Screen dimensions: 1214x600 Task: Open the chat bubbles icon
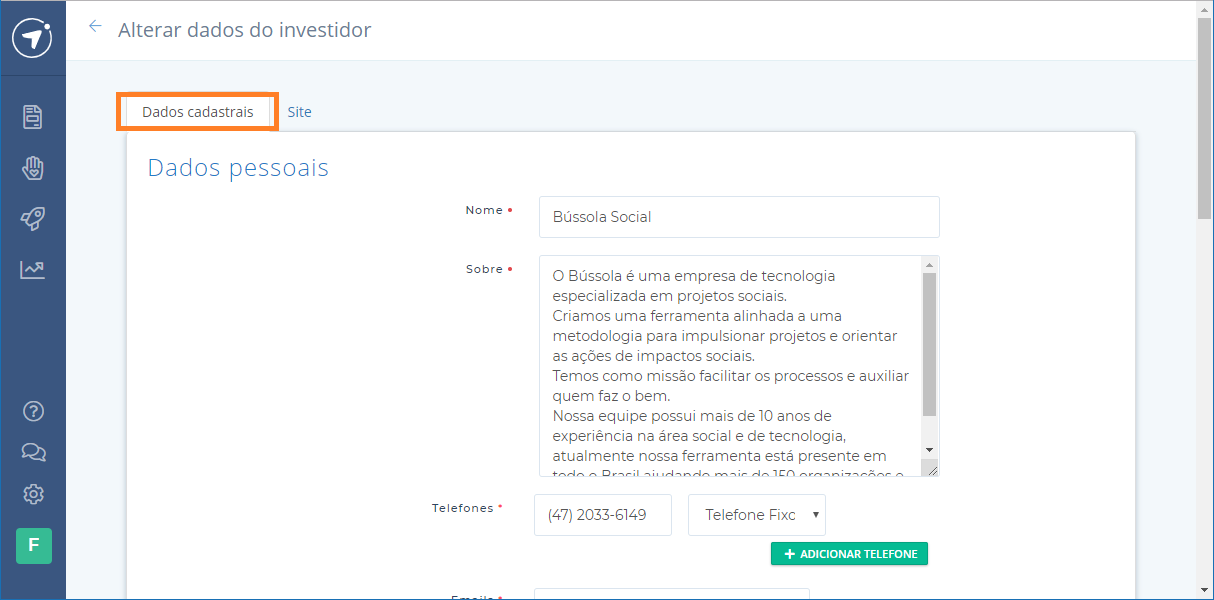(33, 453)
